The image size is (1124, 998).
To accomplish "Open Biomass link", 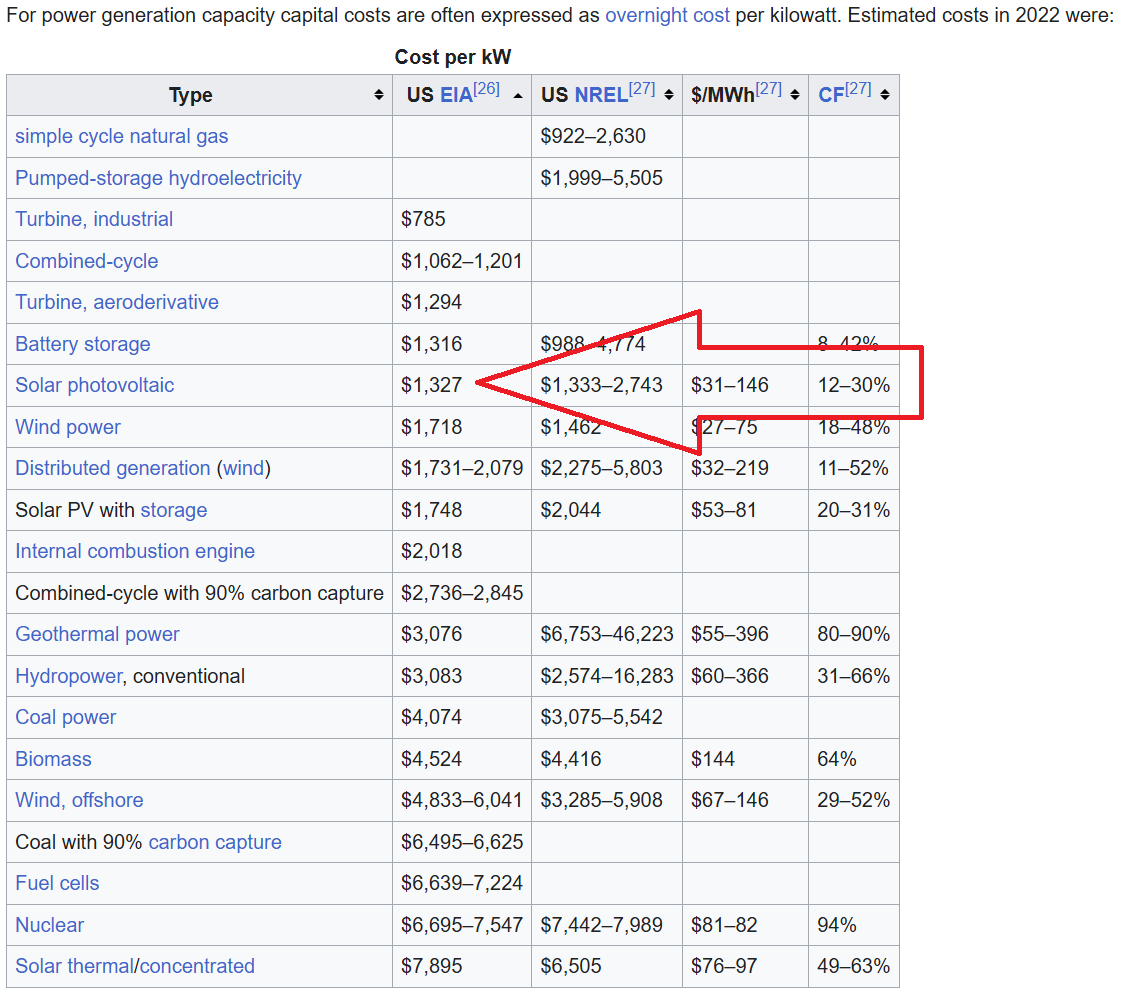I will pyautogui.click(x=54, y=759).
